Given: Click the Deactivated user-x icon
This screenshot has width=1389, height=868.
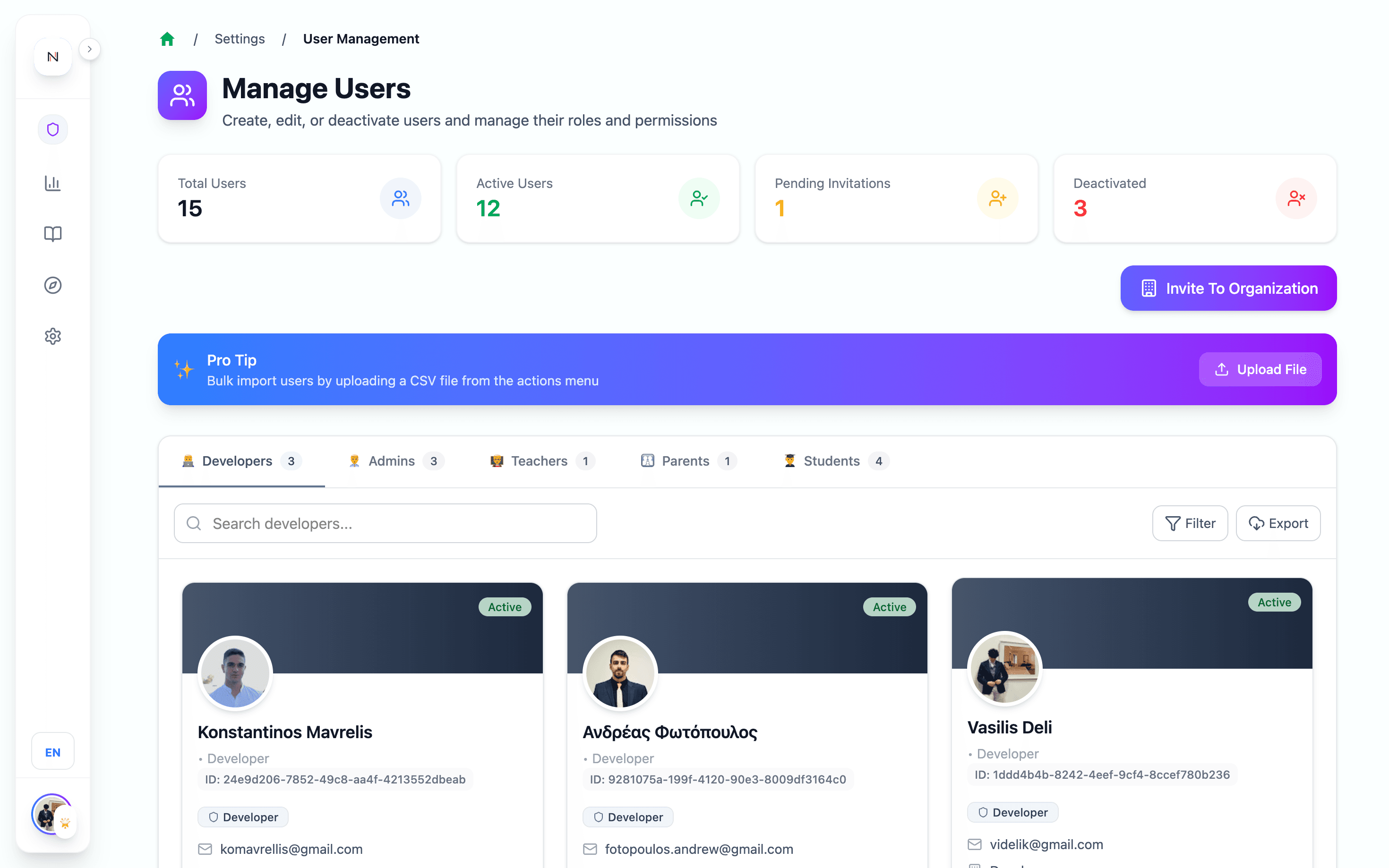Looking at the screenshot, I should coord(1296,199).
